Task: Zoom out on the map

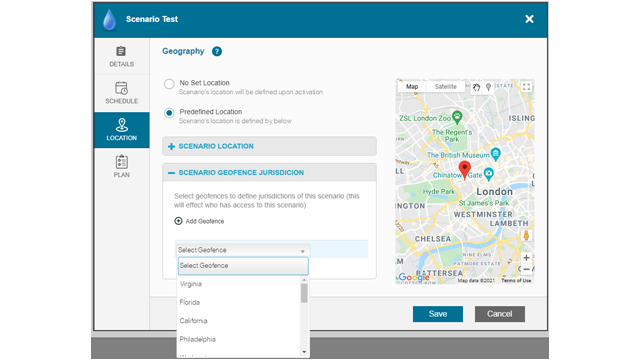Action: point(527,269)
